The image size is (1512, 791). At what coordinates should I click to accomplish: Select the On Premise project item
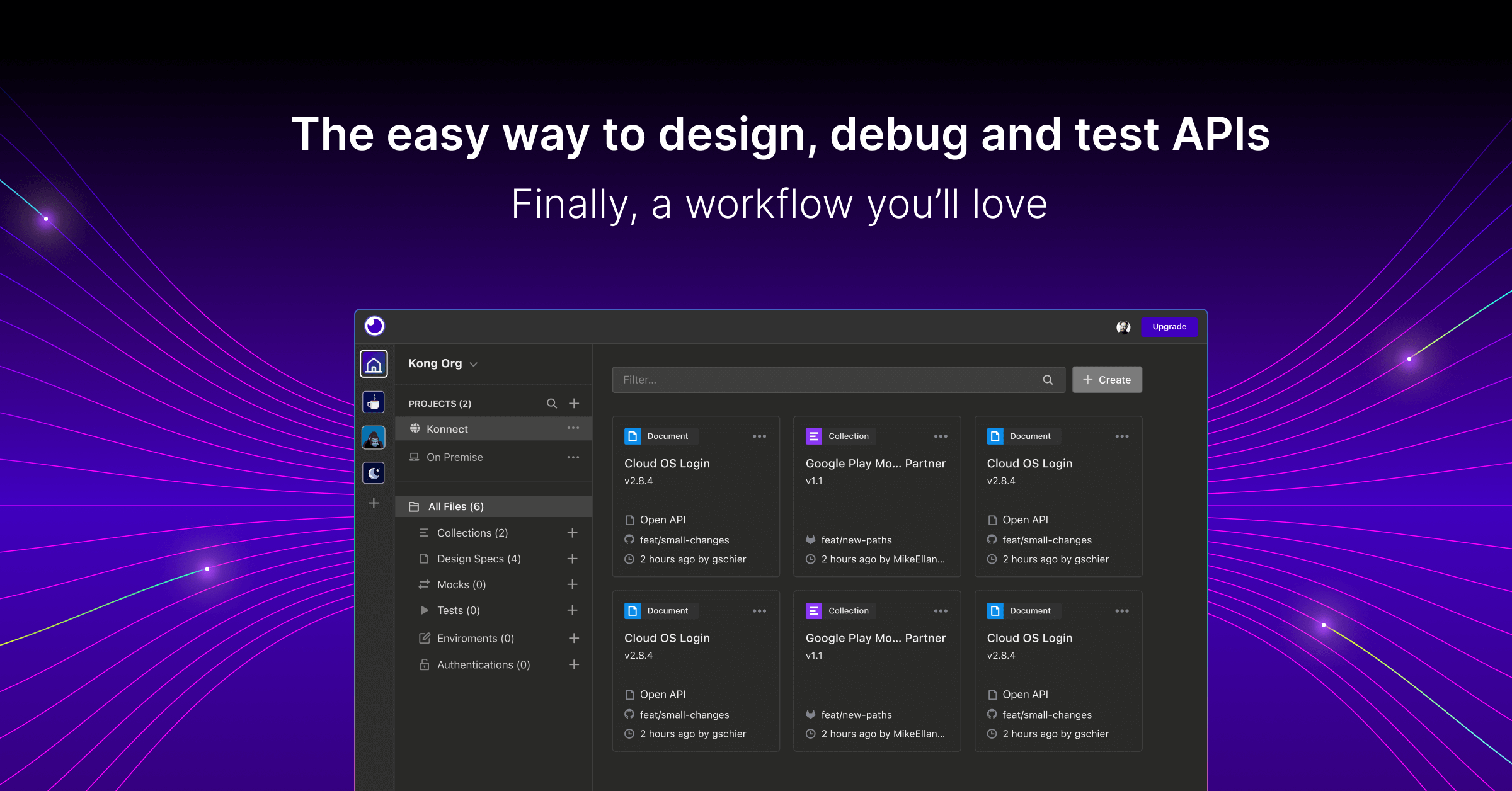[x=455, y=456]
